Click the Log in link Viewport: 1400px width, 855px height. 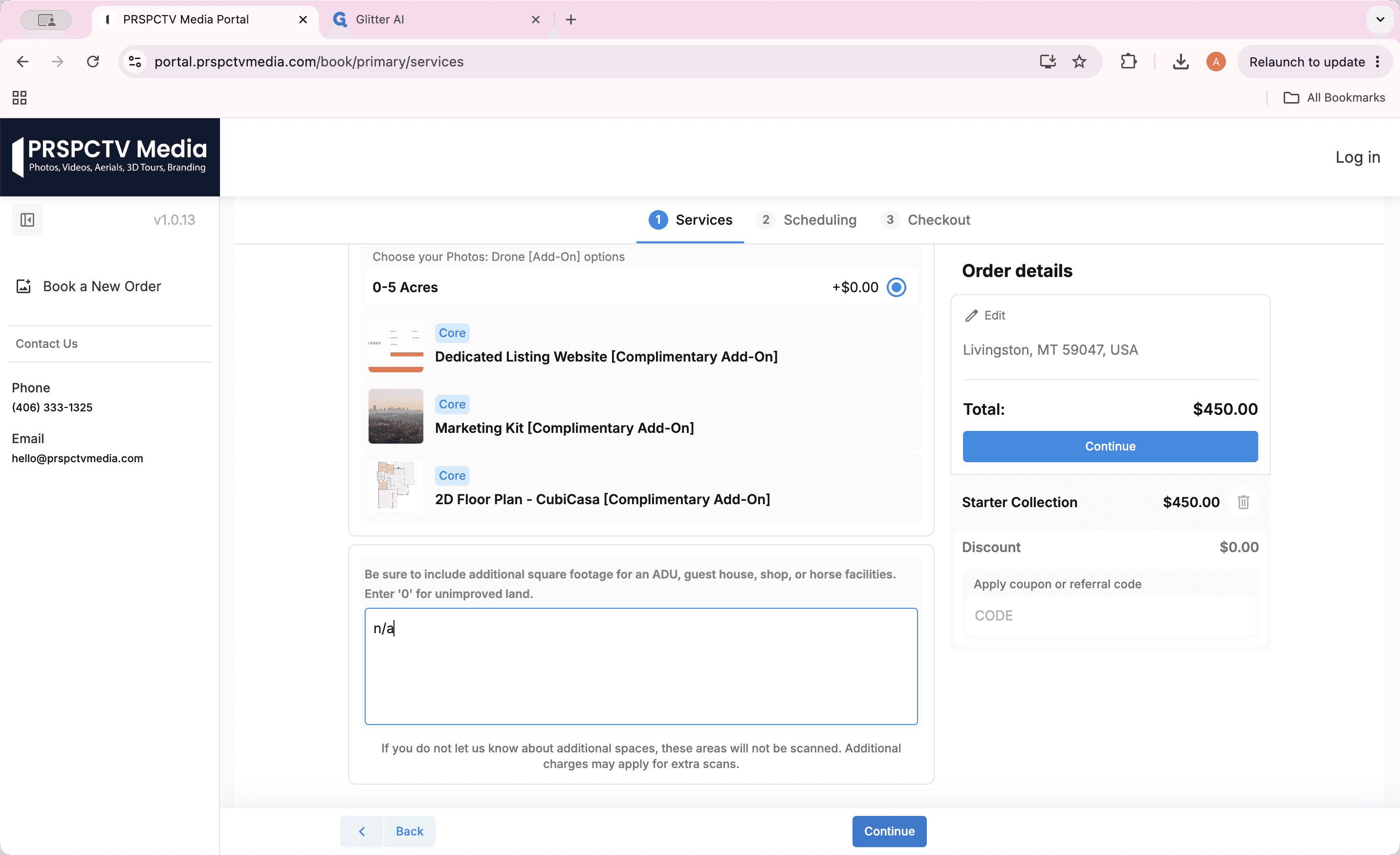1357,157
